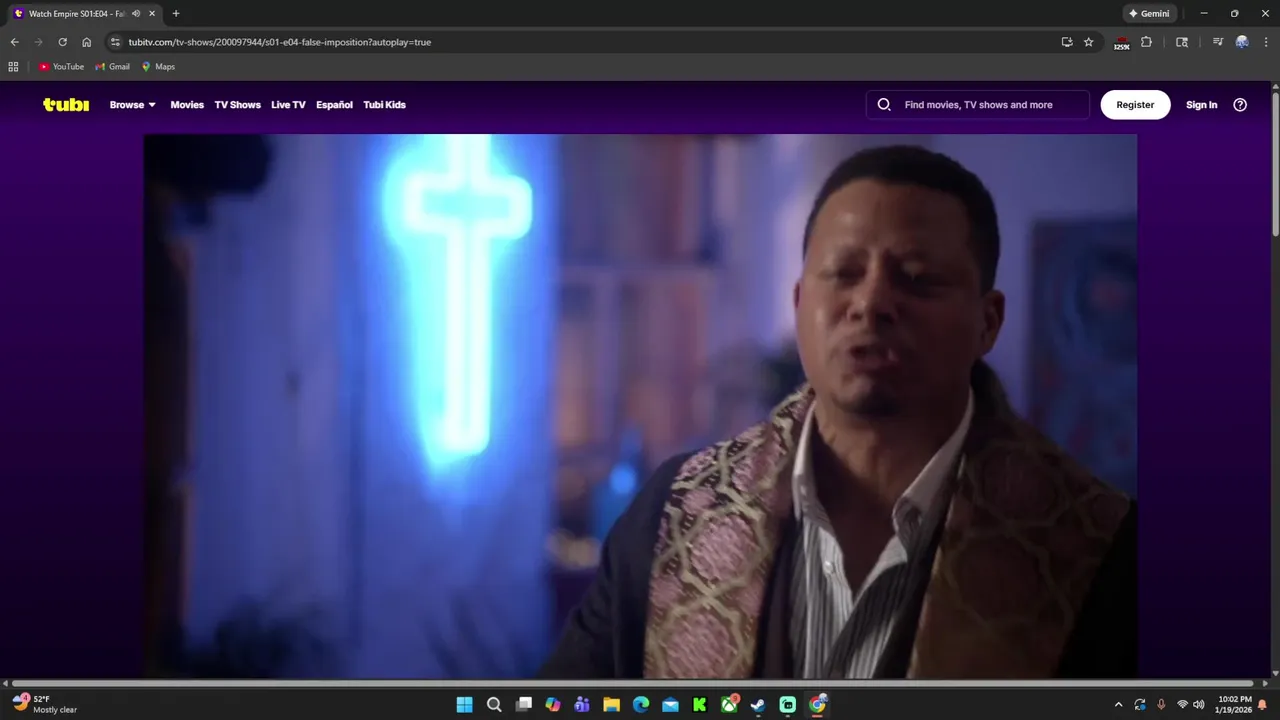Open Mail app on taskbar

(x=670, y=705)
